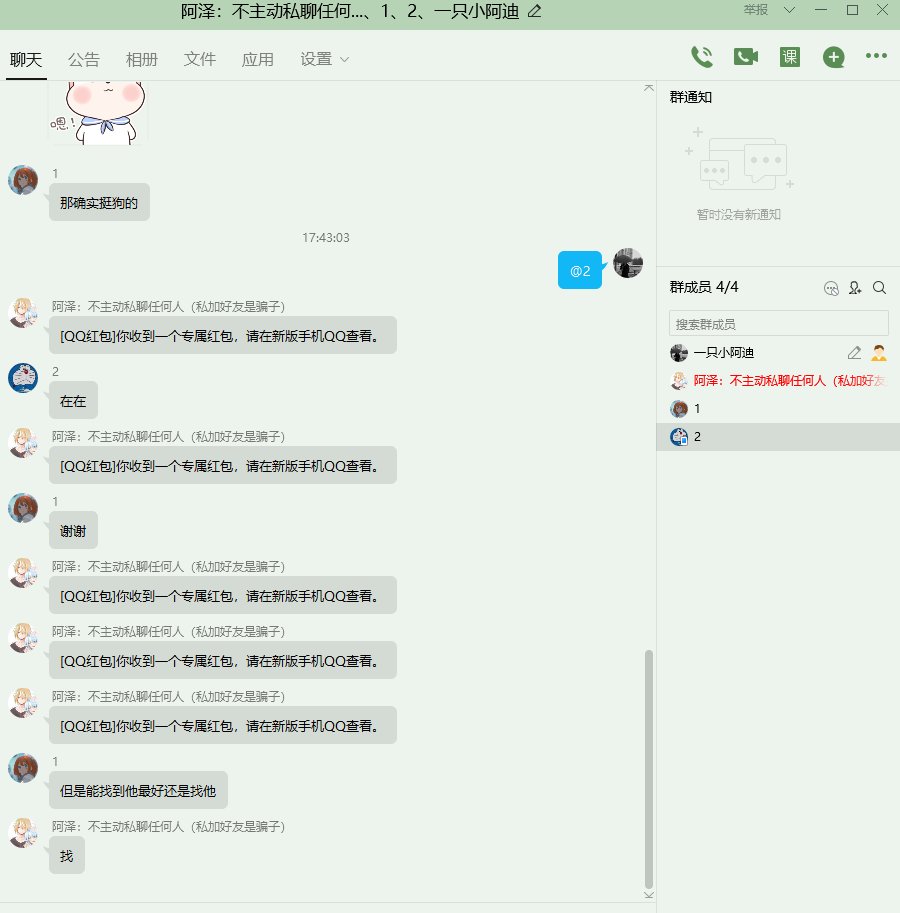
Task: Start a group video call
Action: point(746,57)
